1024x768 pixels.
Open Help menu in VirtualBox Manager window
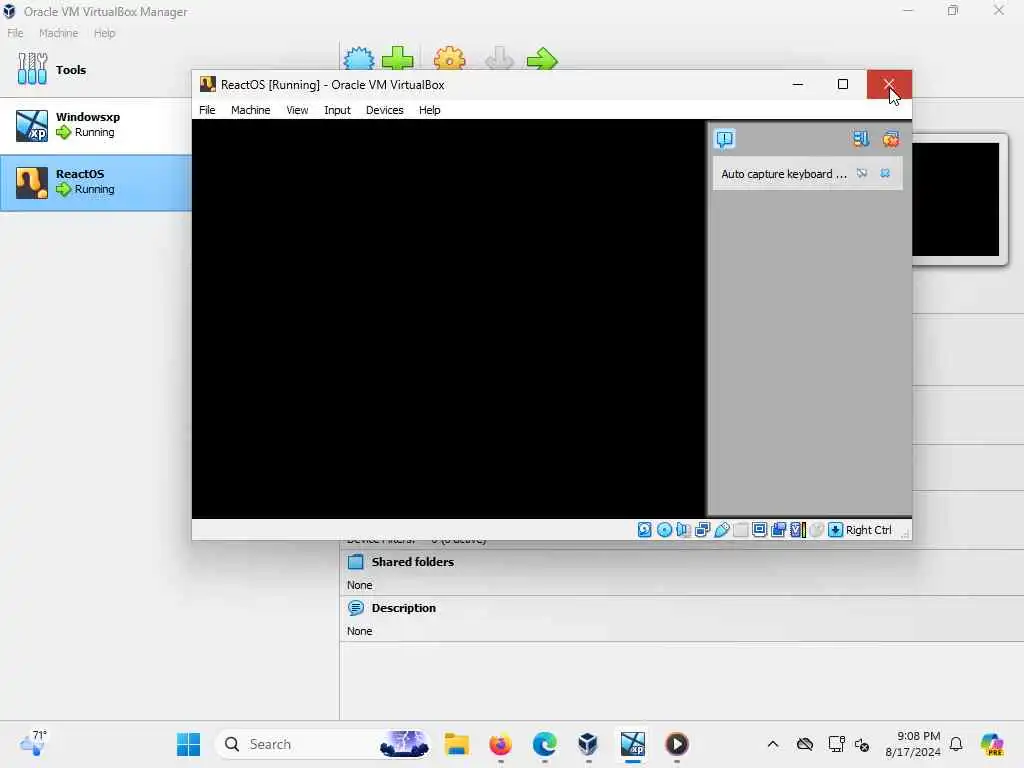tap(104, 33)
